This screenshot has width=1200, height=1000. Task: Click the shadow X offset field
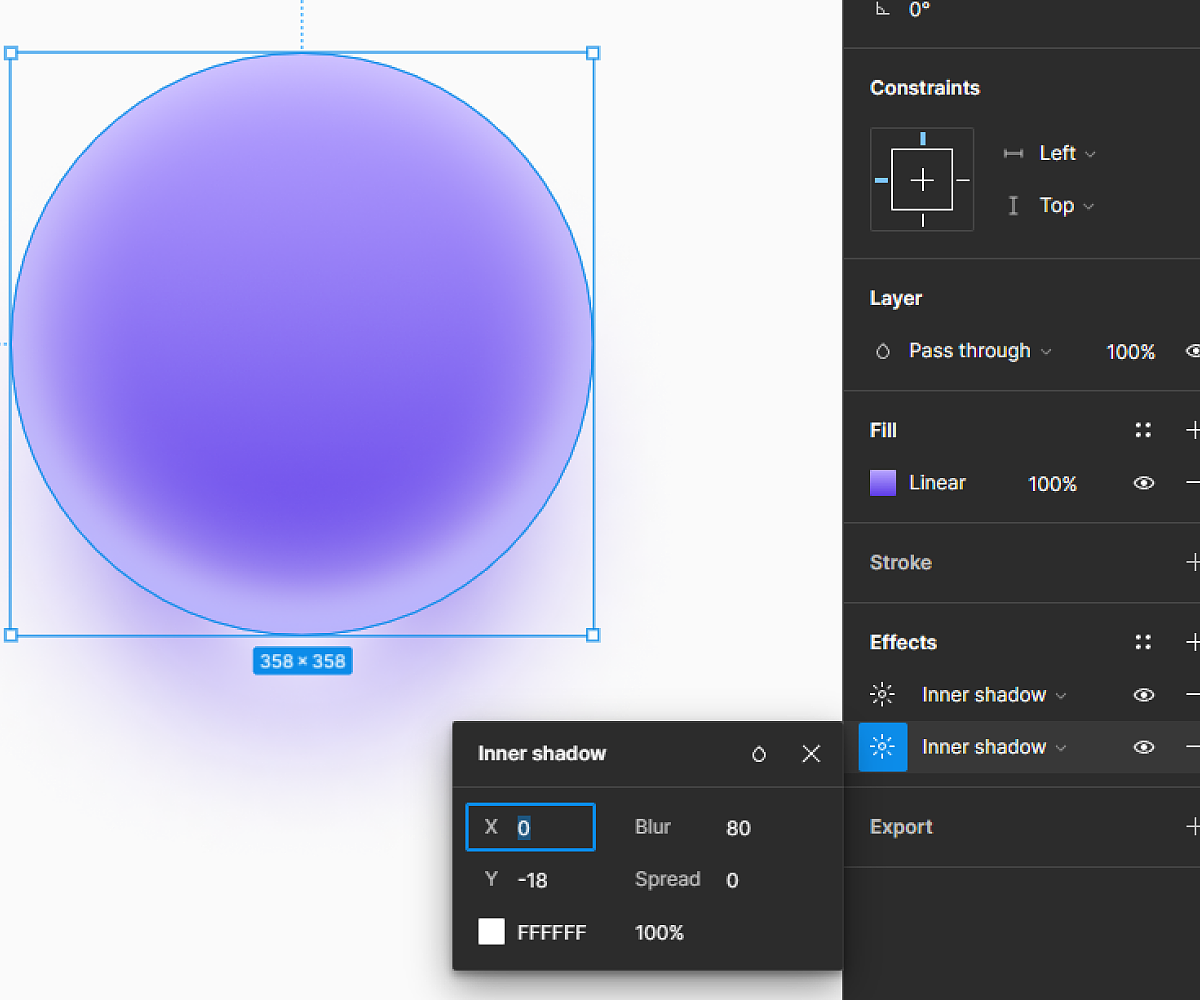531,827
